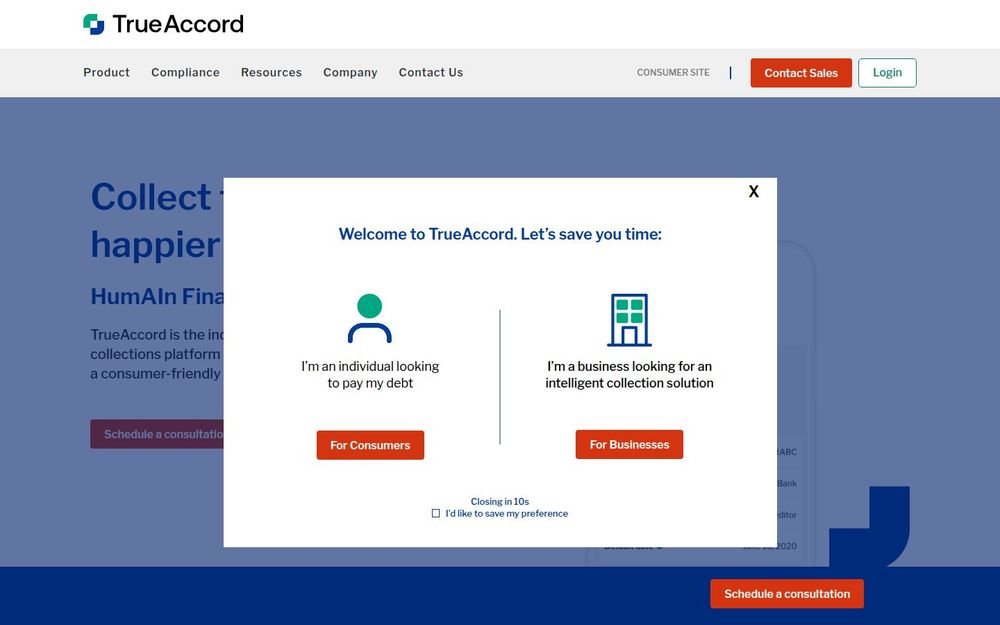Click Schedule a consultation in the bottom bar
This screenshot has width=1000, height=625.
[x=787, y=594]
